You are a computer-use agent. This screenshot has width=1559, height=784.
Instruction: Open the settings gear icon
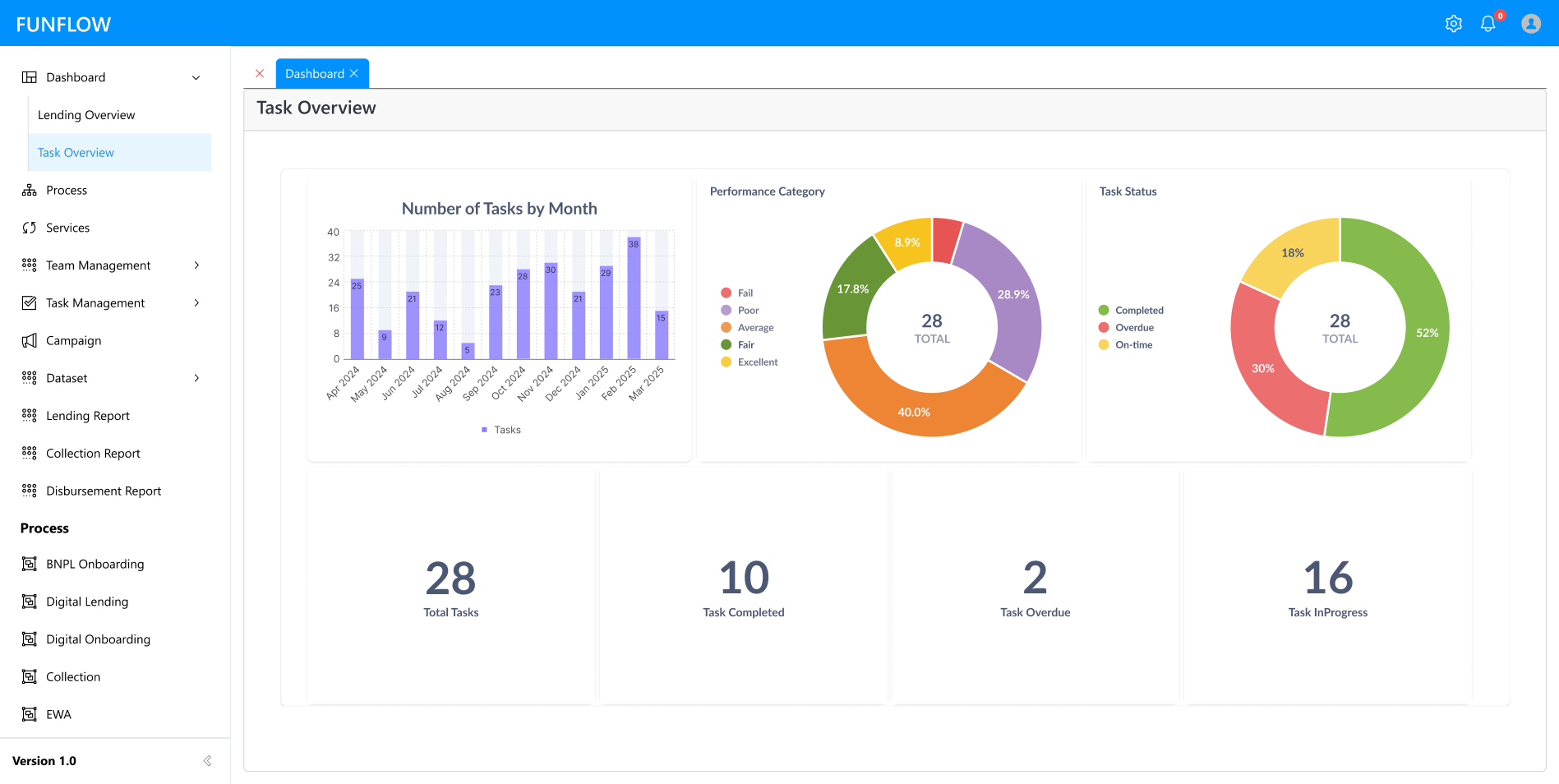coord(1453,24)
